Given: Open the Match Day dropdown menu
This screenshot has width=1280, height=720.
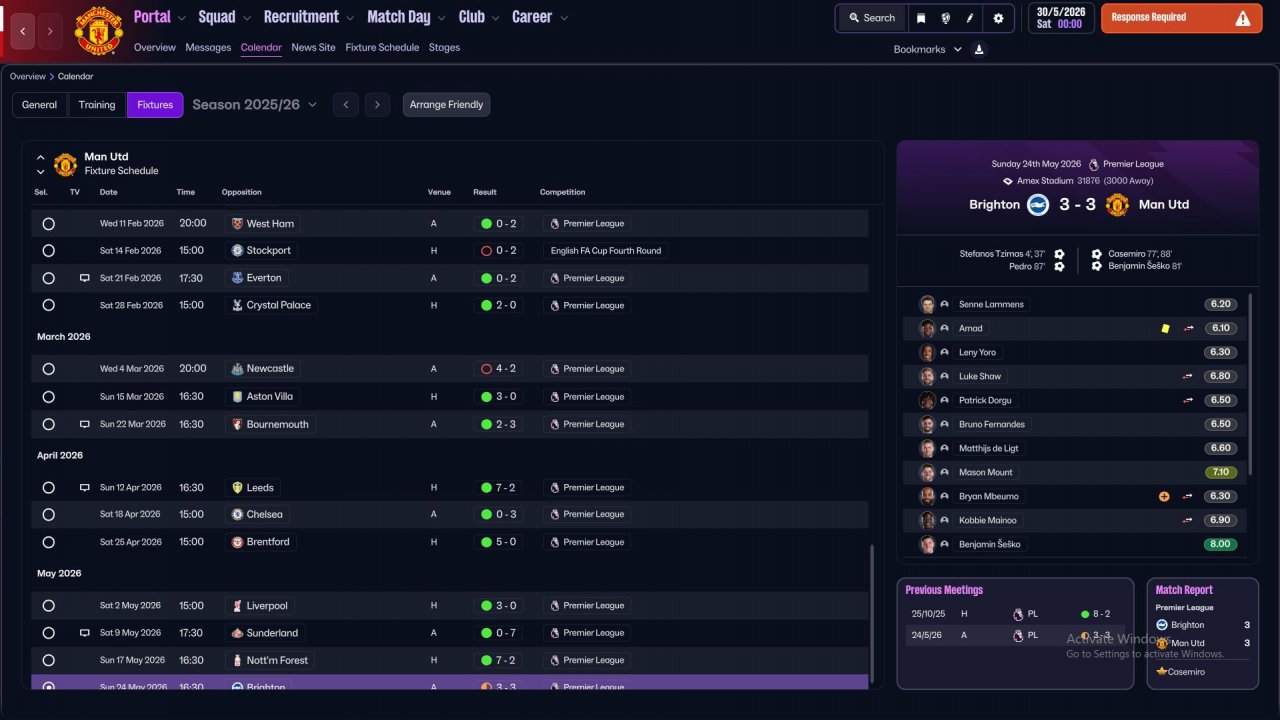Looking at the screenshot, I should tap(406, 17).
